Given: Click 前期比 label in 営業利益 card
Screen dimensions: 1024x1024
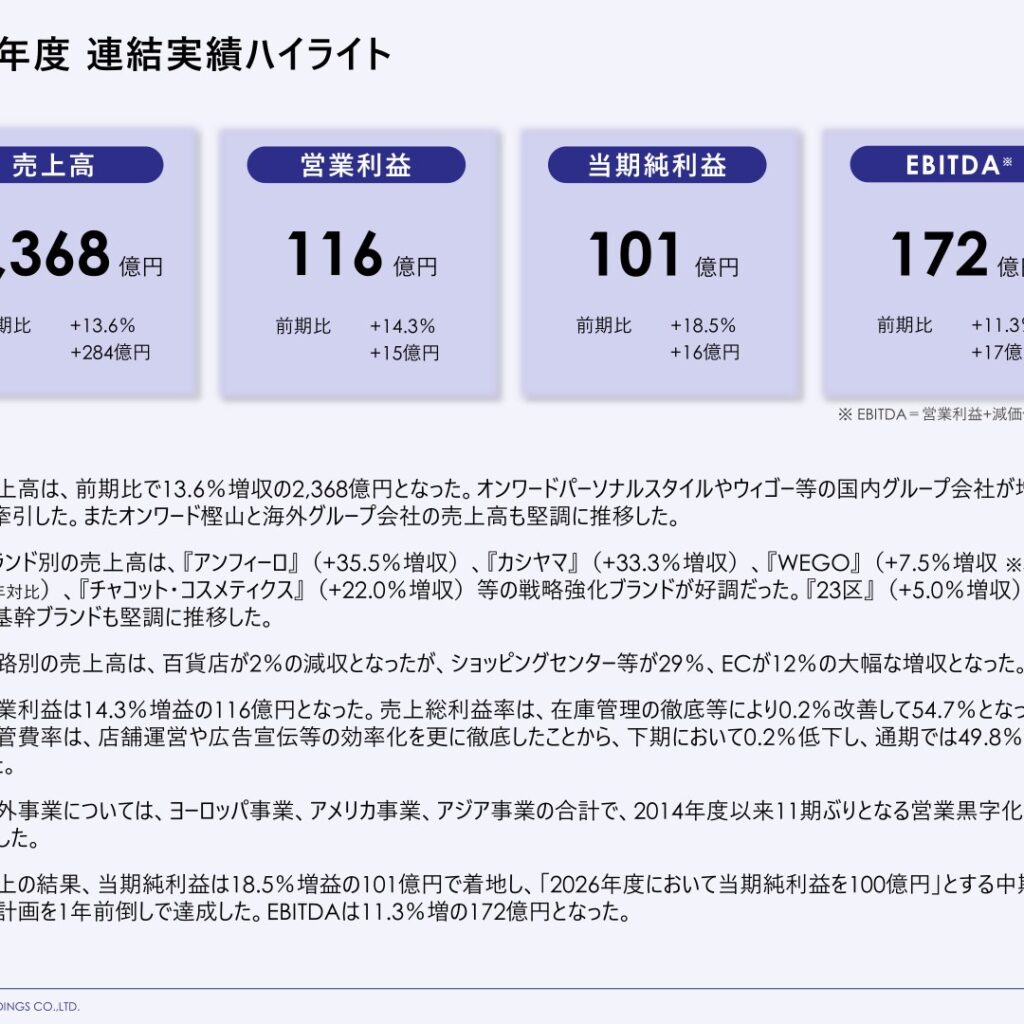Looking at the screenshot, I should pos(303,326).
